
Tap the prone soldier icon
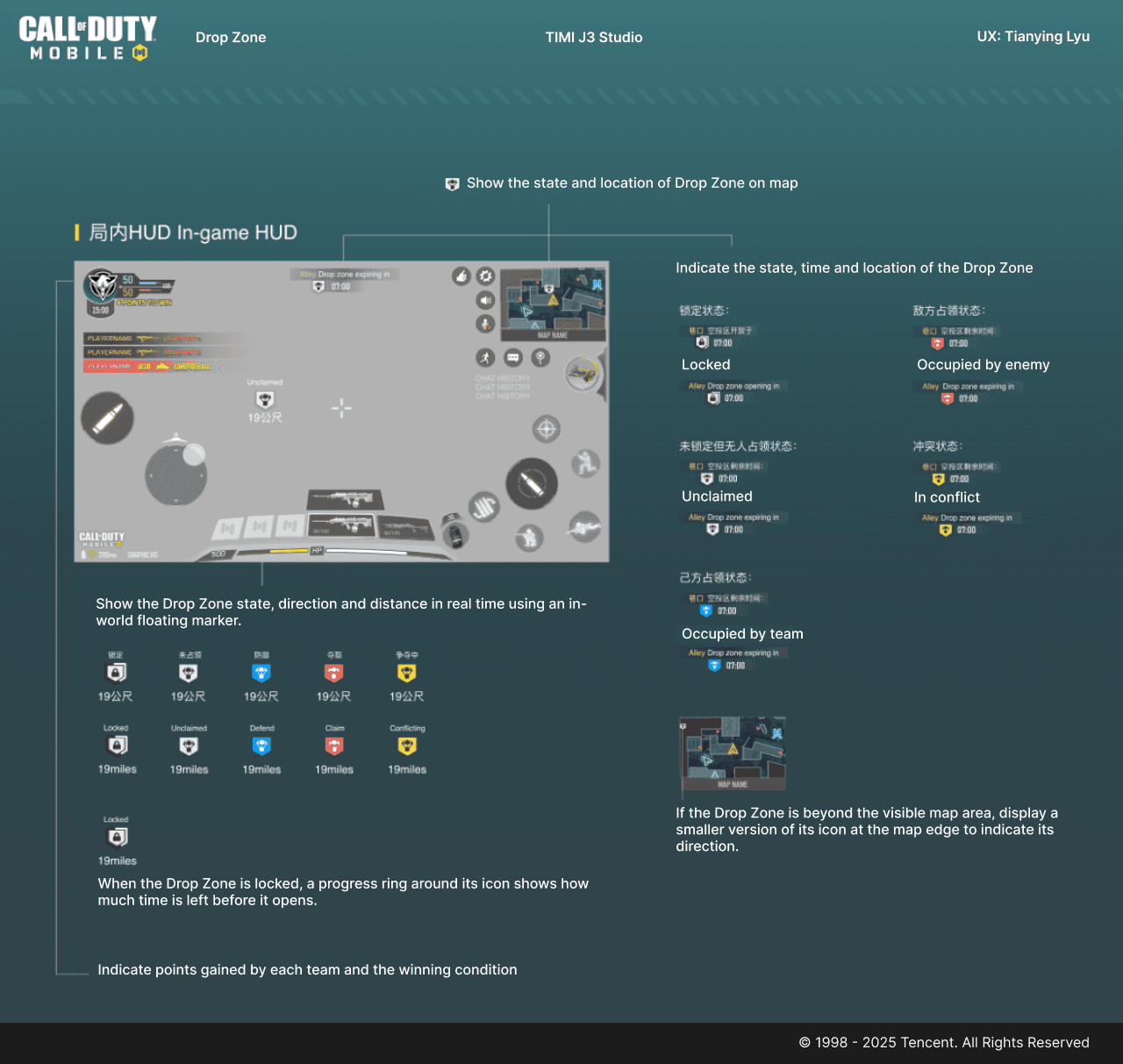pos(584,526)
